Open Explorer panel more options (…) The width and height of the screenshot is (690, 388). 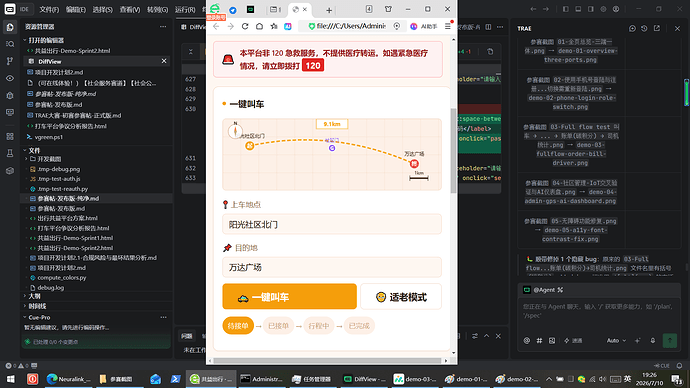pyautogui.click(x=163, y=26)
